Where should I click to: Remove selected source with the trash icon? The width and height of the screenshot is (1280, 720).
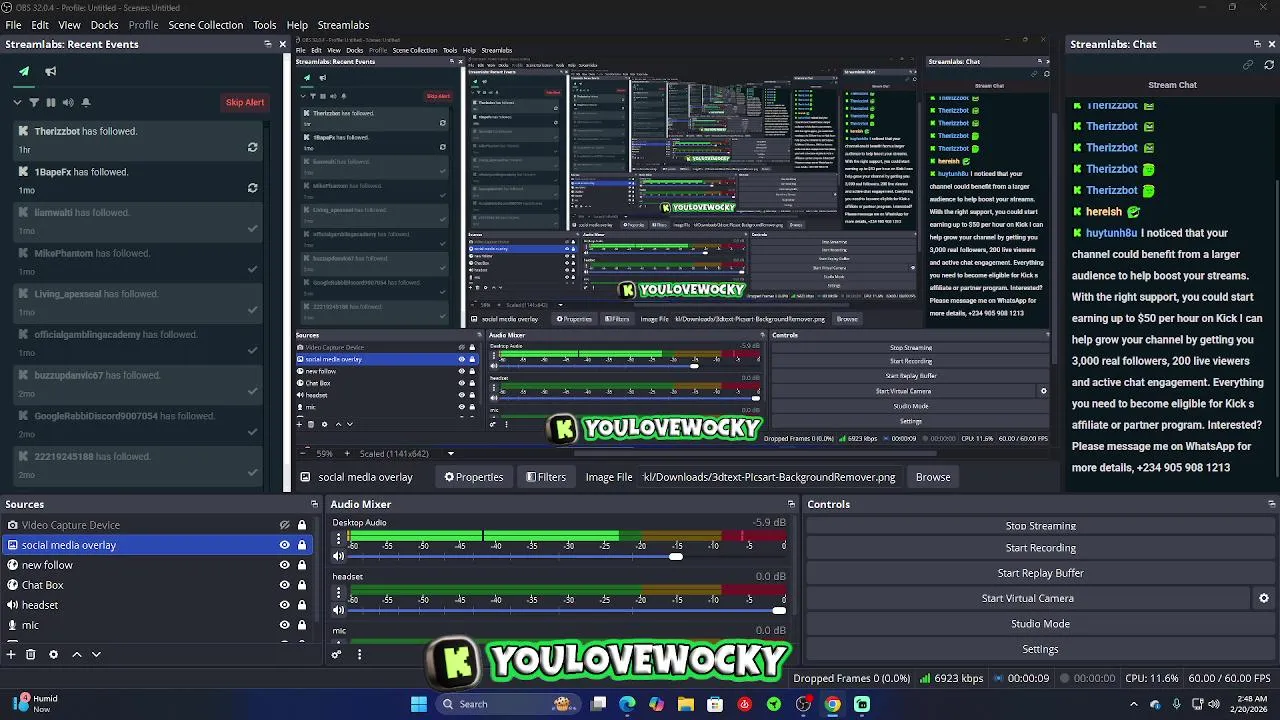[31, 654]
